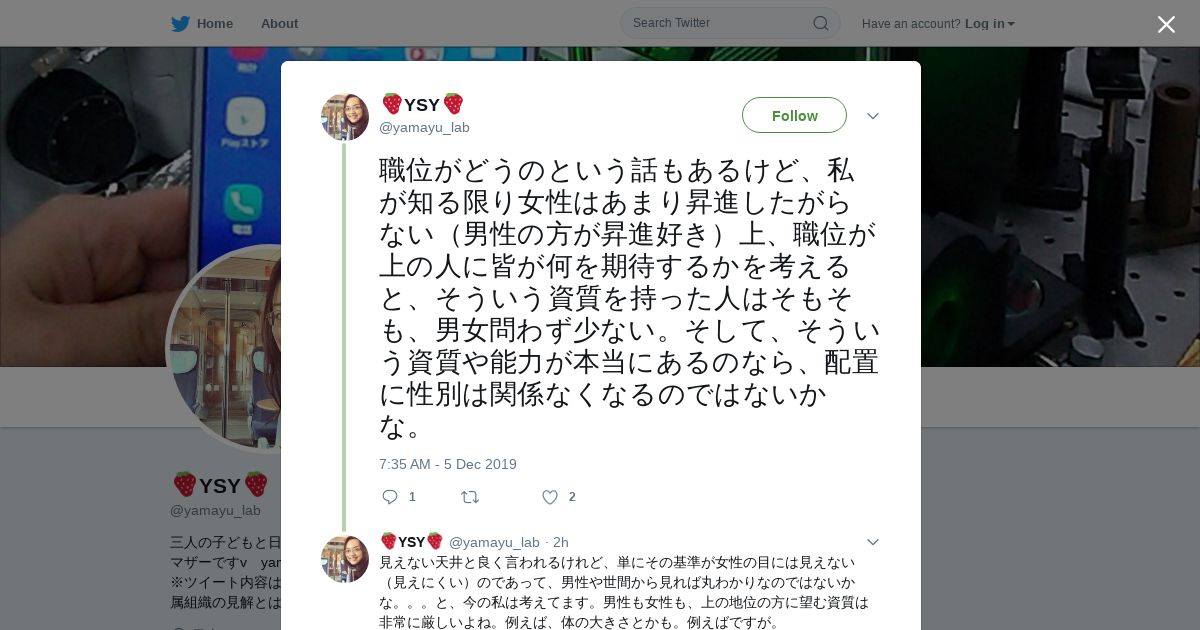1200x630 pixels.
Task: Open the 7:35 AM - 5 Dec 2019 timestamp link
Action: [x=448, y=464]
